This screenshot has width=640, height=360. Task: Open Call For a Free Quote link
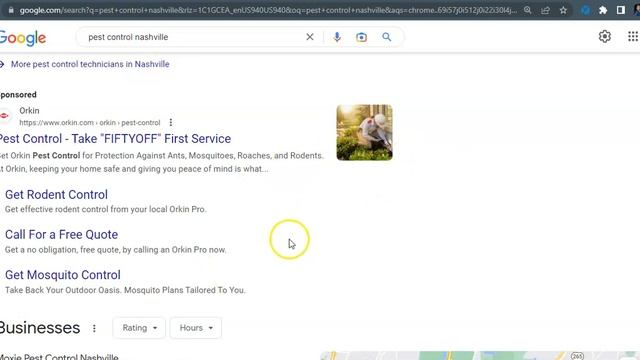(61, 235)
